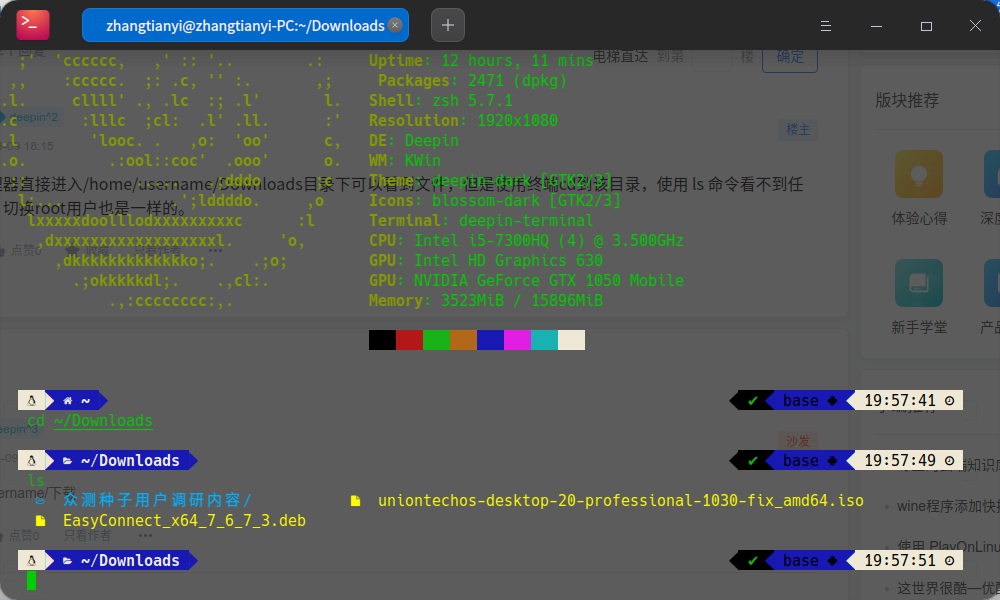The width and height of the screenshot is (1000, 600).
Task: Click the Uptime 12 hours, 11 mins line
Action: point(482,61)
